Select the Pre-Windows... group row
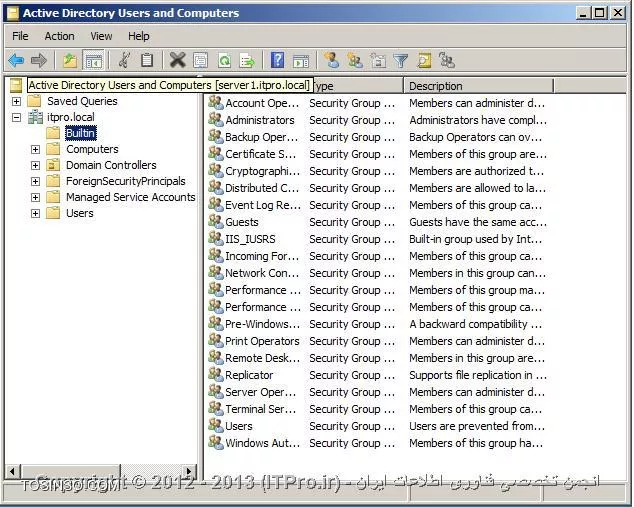Screen dimensions: 634x507 [x=376, y=323]
